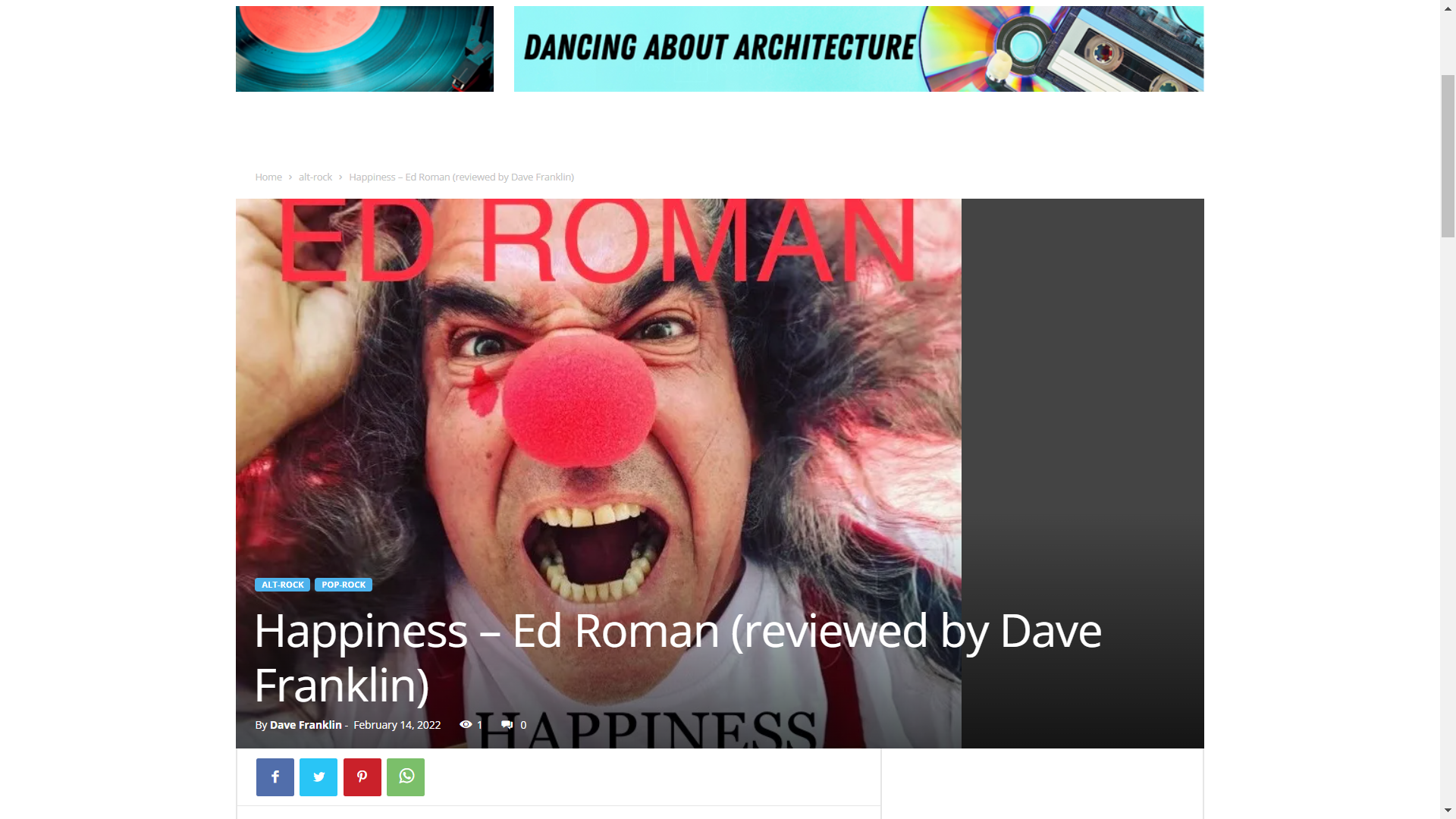Share article via WhatsApp
Image resolution: width=1456 pixels, height=819 pixels.
click(x=406, y=777)
